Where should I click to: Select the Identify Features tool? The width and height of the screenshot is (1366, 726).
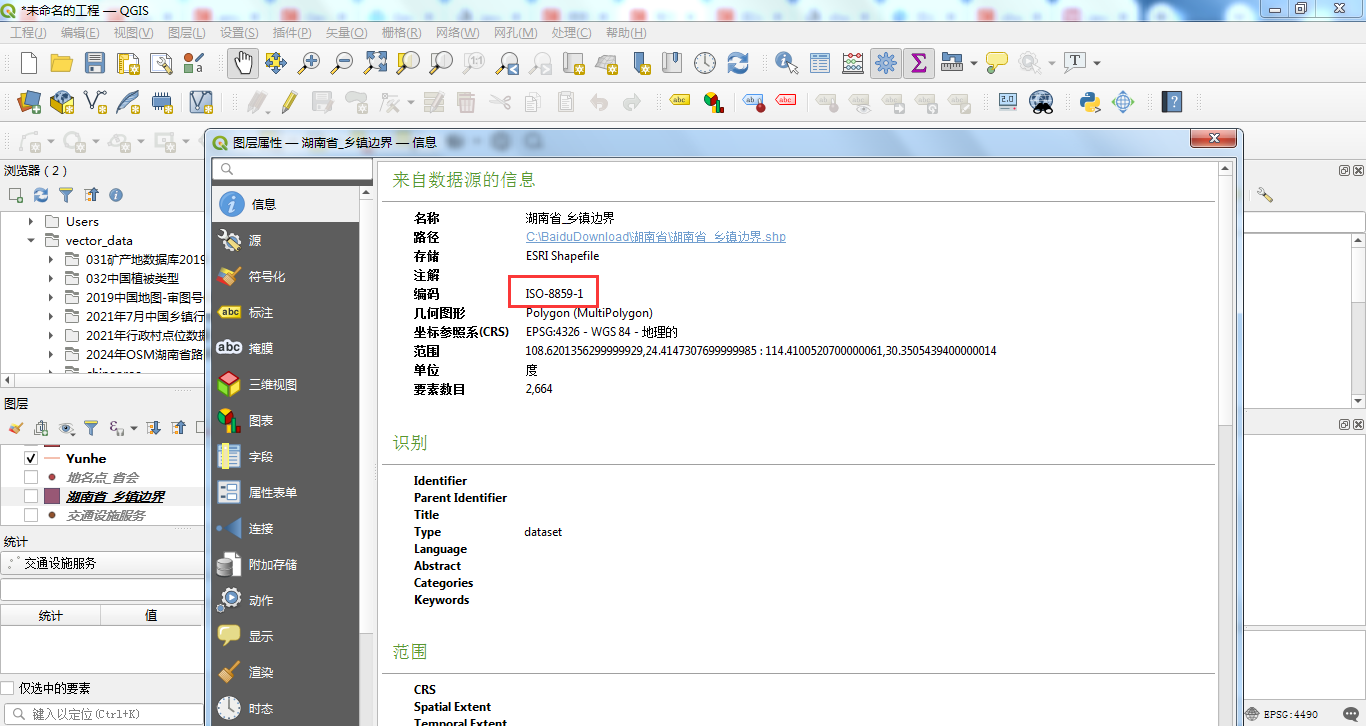pos(787,63)
